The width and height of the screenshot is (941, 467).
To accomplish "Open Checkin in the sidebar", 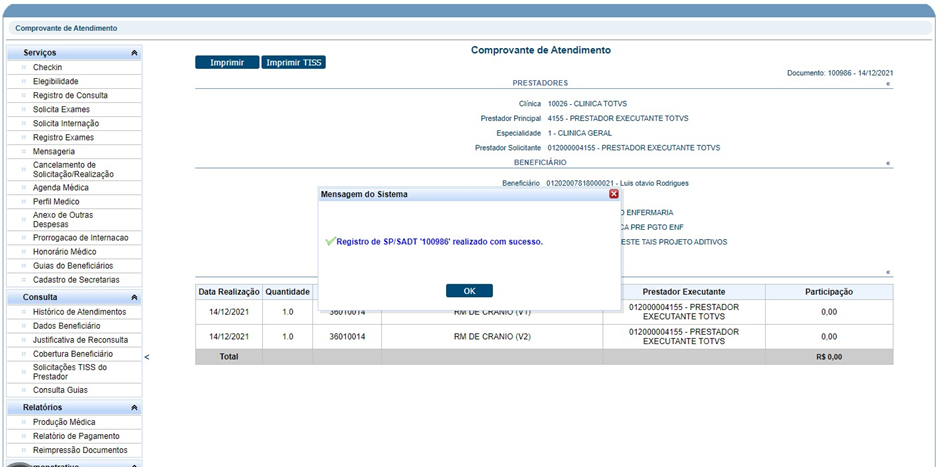I will tap(47, 67).
